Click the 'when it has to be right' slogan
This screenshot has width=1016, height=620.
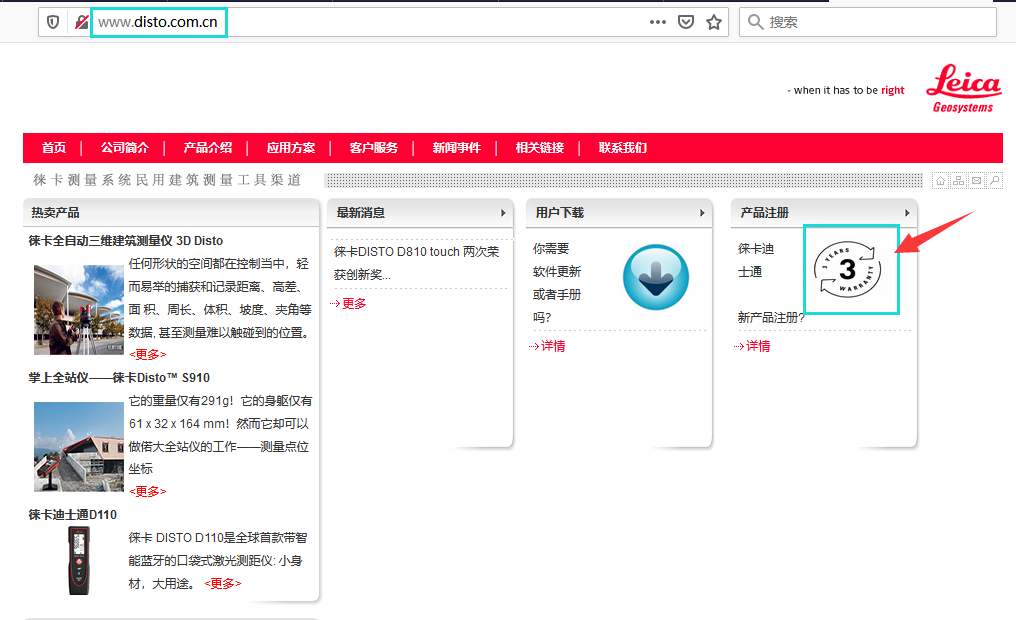[x=846, y=90]
